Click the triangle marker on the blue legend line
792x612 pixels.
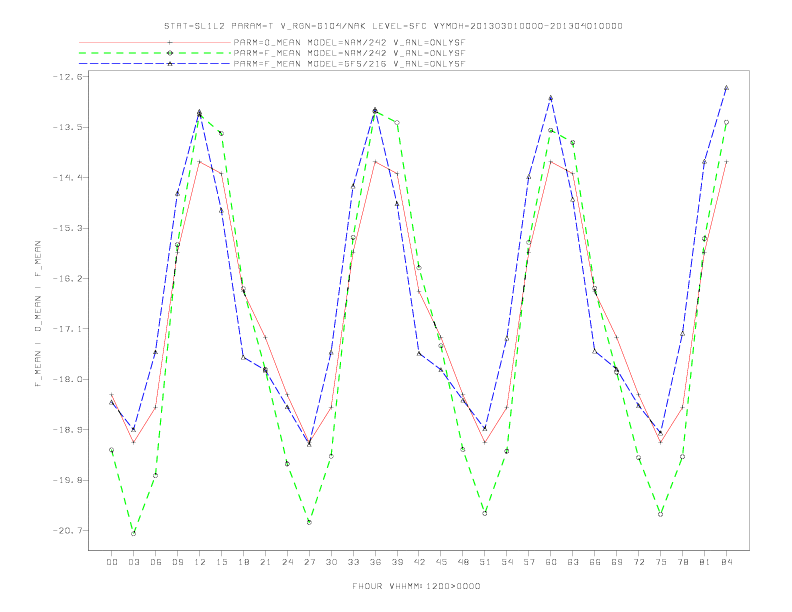(x=170, y=64)
